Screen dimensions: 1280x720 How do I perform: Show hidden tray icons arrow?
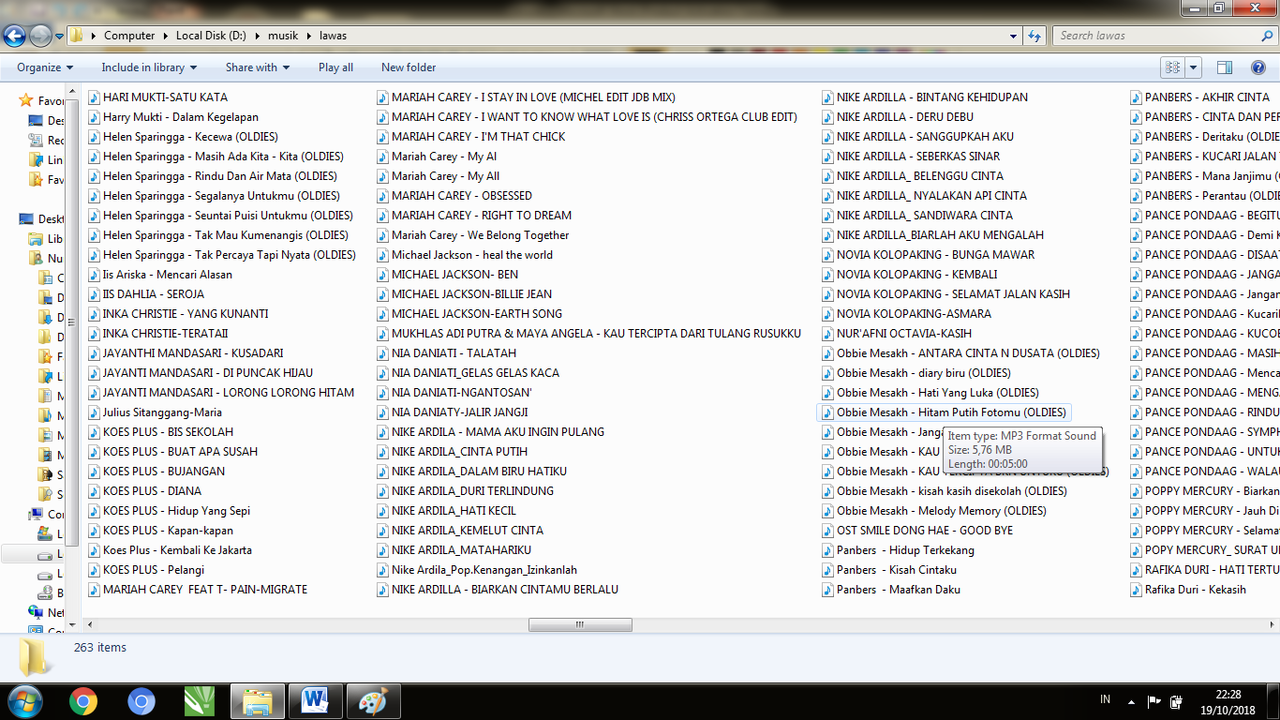click(1131, 701)
